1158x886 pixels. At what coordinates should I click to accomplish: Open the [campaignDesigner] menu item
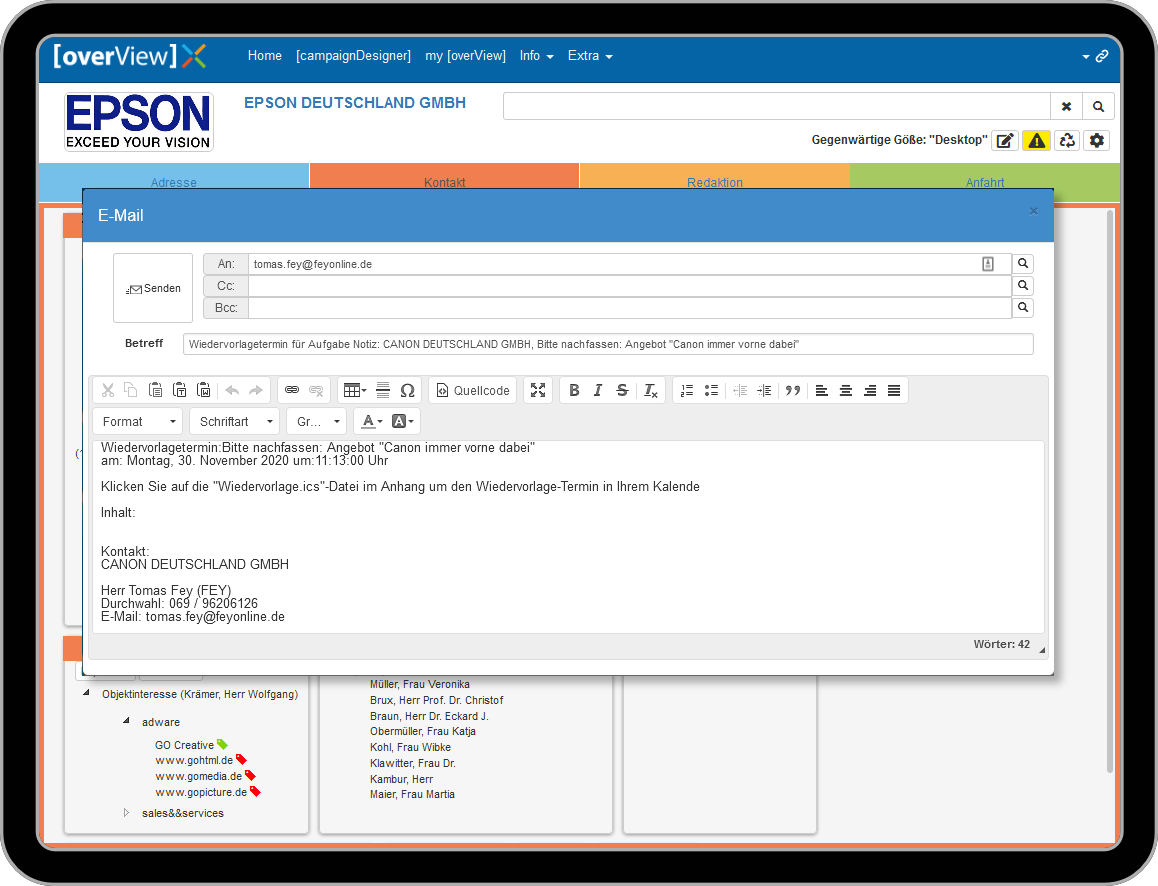pyautogui.click(x=353, y=55)
